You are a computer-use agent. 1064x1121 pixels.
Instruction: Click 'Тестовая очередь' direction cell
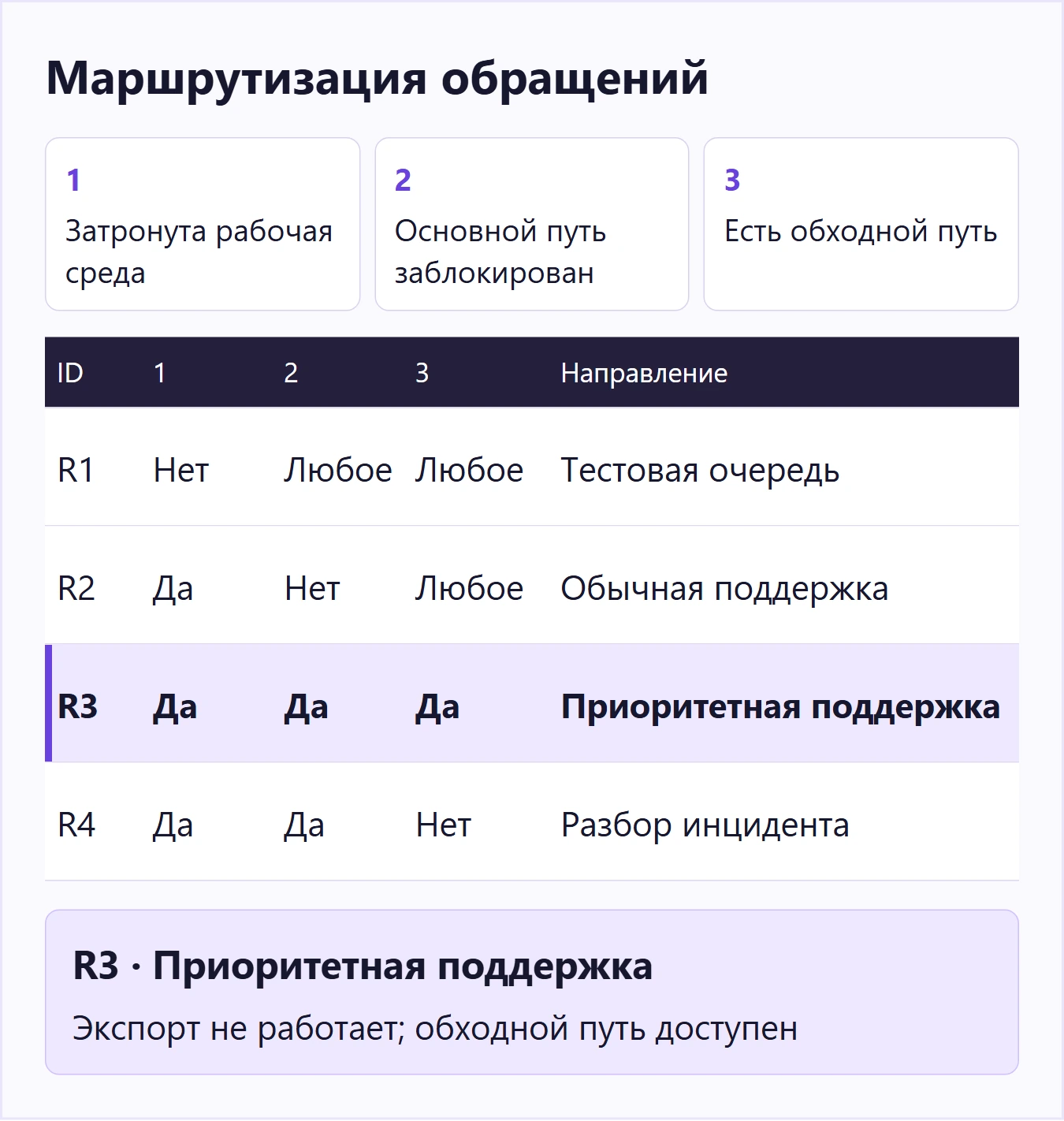700,471
